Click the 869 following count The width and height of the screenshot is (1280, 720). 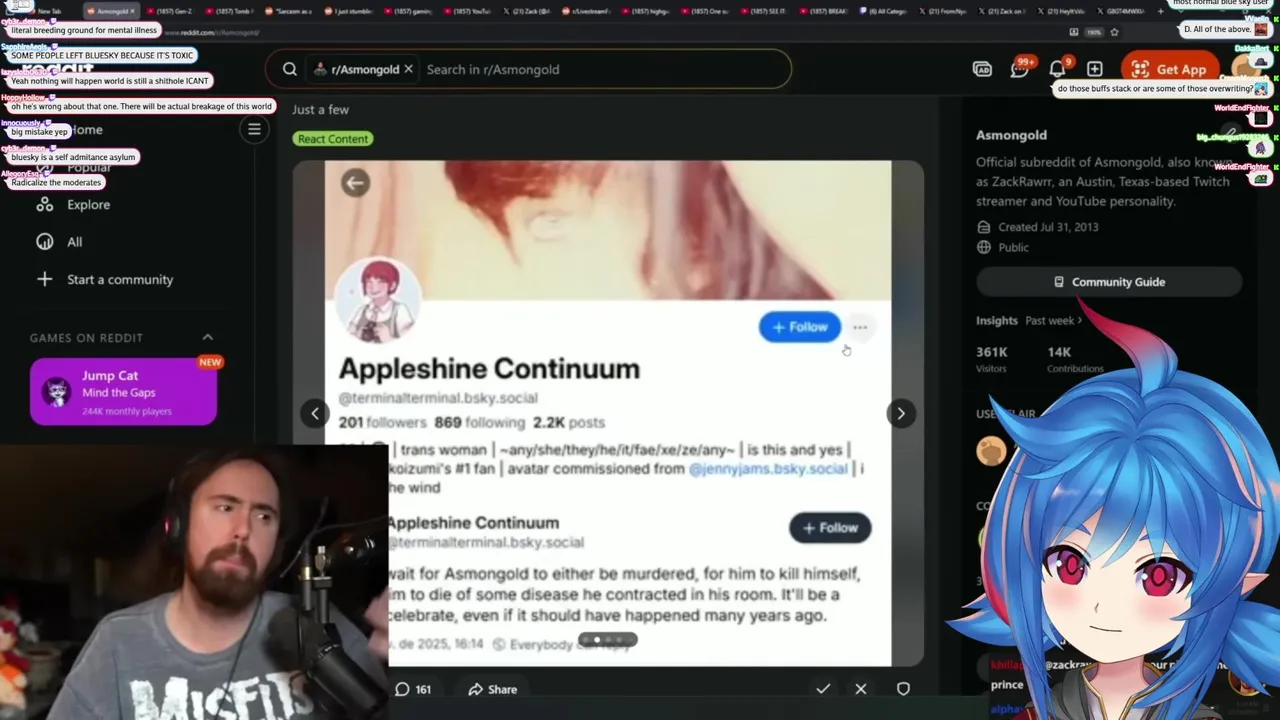(x=479, y=422)
